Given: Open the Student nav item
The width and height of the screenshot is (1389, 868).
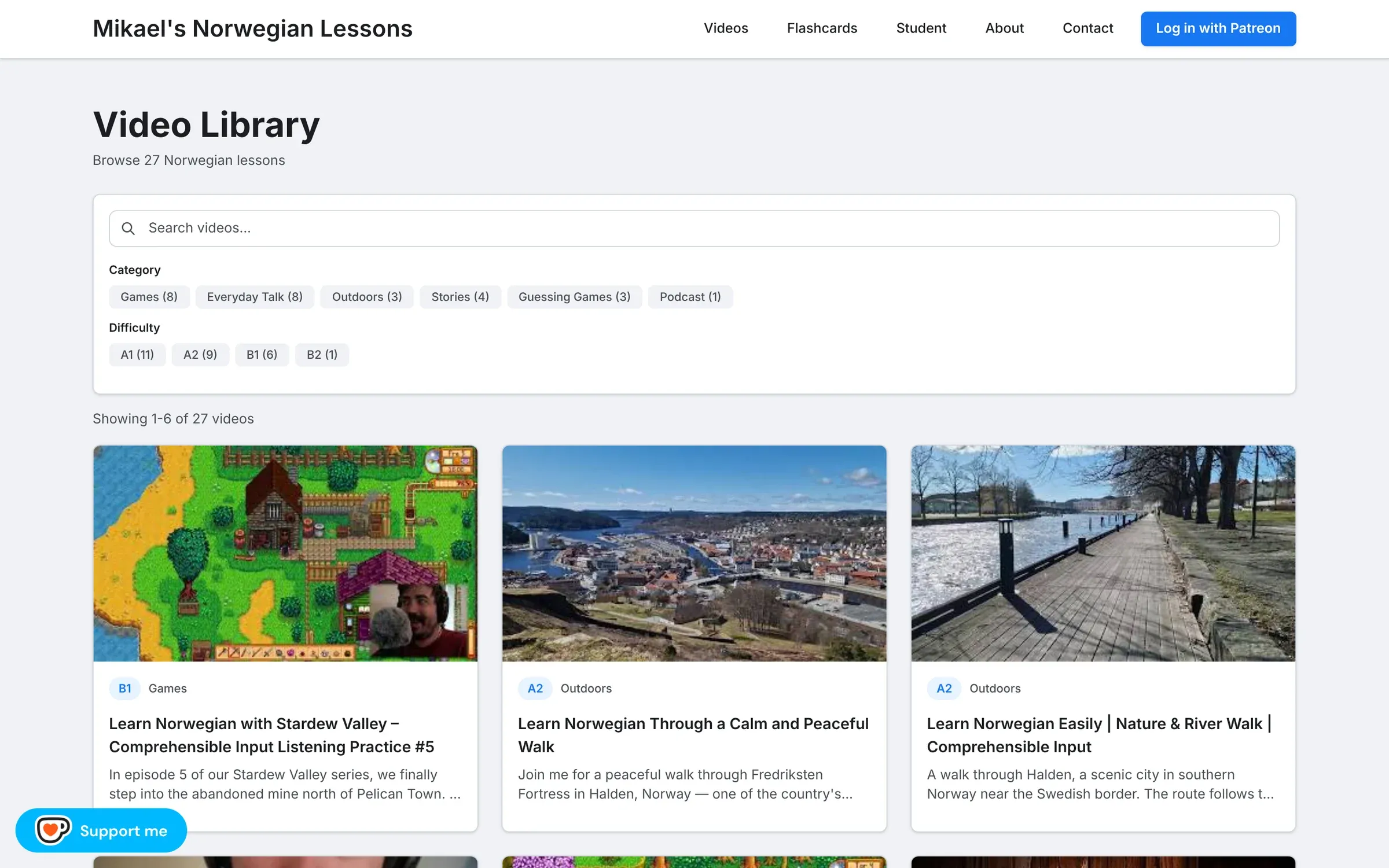Looking at the screenshot, I should (921, 28).
